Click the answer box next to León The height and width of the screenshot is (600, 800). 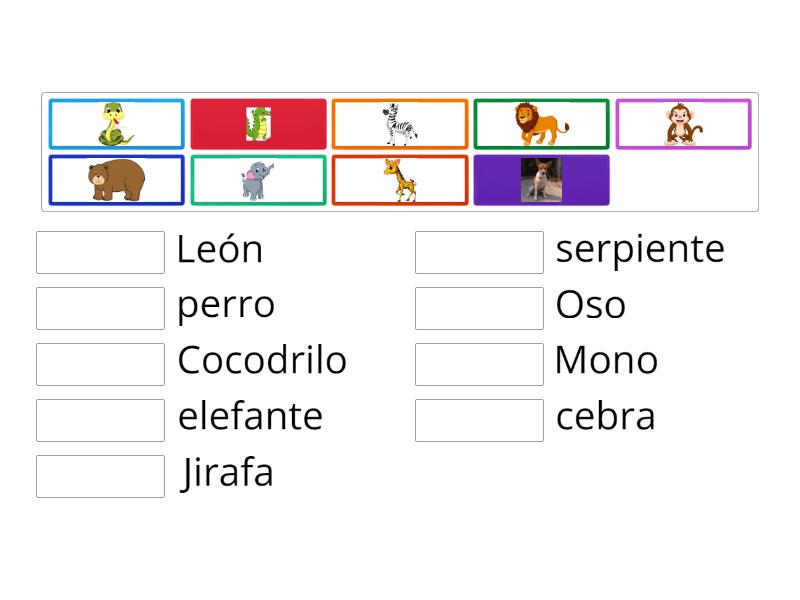[99, 251]
